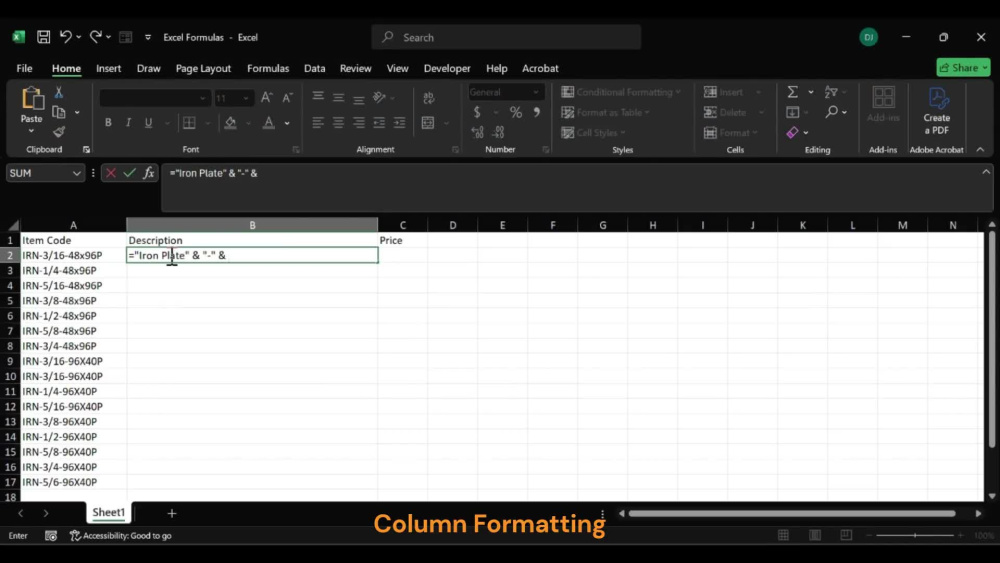Open Insert Function fx dialog
The image size is (1000, 563).
(x=149, y=173)
